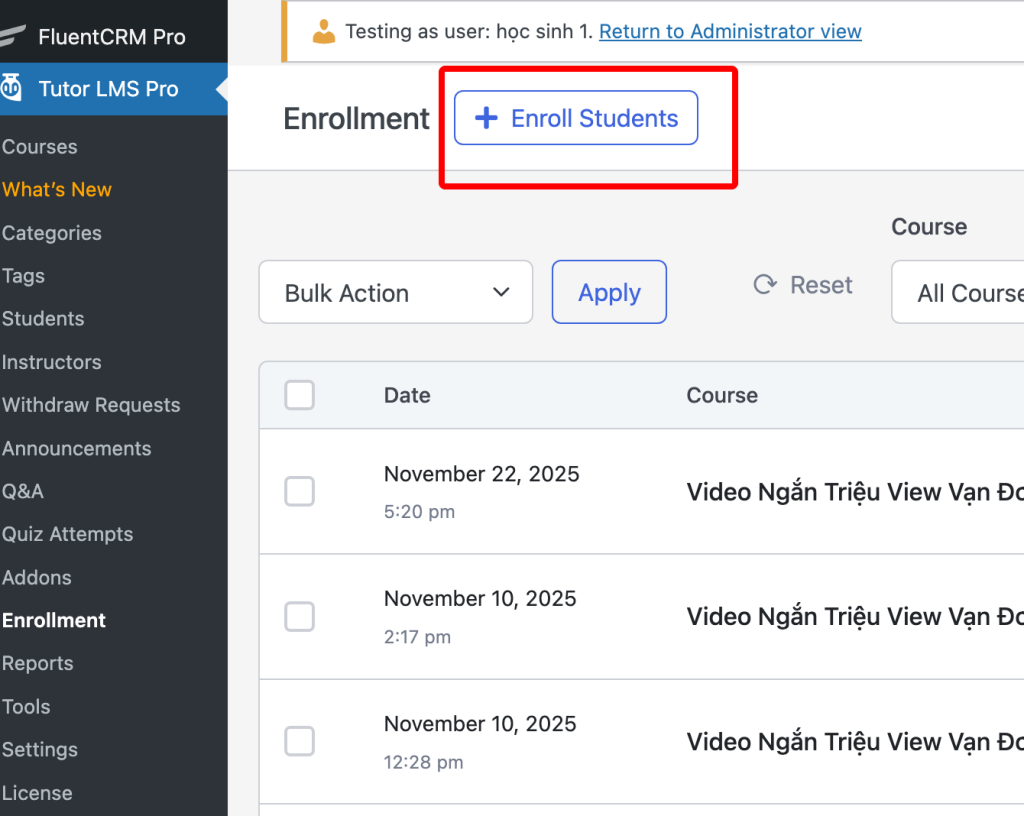Viewport: 1024px width, 816px height.
Task: Go to Students in the sidebar
Action: (43, 319)
